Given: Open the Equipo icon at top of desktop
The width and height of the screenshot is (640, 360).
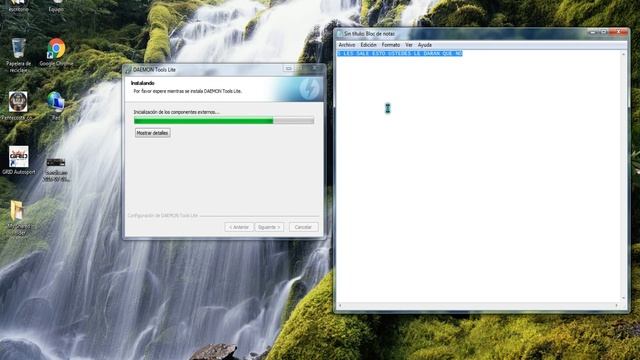Looking at the screenshot, I should (x=56, y=6).
